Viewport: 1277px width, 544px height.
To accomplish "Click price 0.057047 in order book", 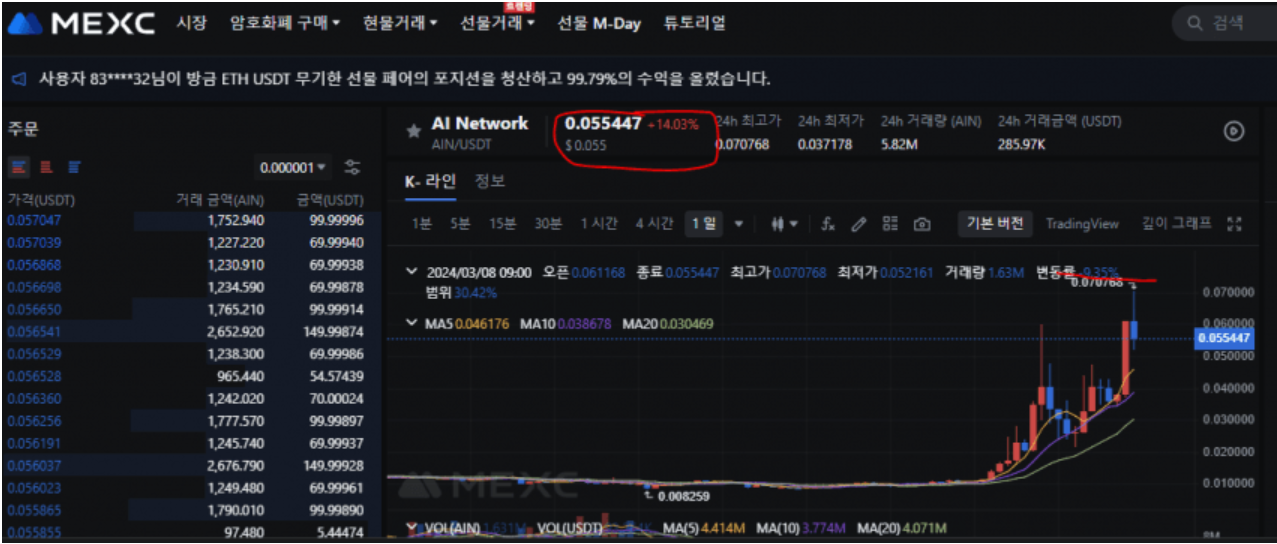I will 33,220.
